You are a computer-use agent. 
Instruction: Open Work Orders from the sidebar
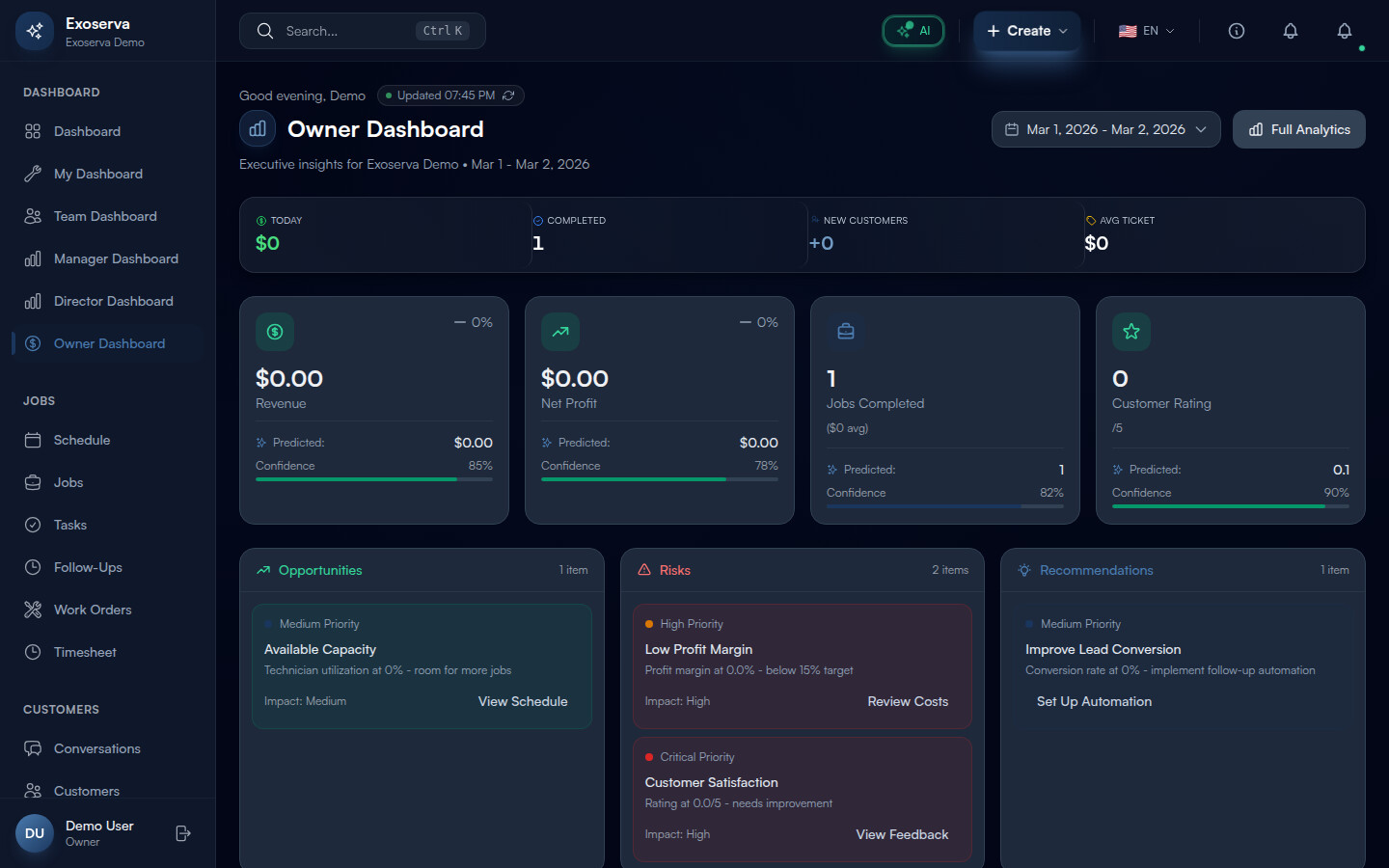coord(93,610)
